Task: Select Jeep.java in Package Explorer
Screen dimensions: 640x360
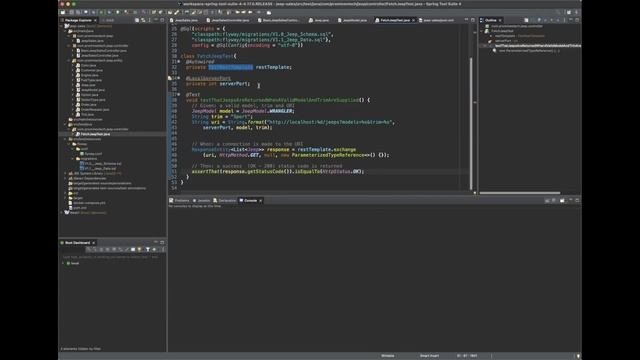Action: click(85, 85)
